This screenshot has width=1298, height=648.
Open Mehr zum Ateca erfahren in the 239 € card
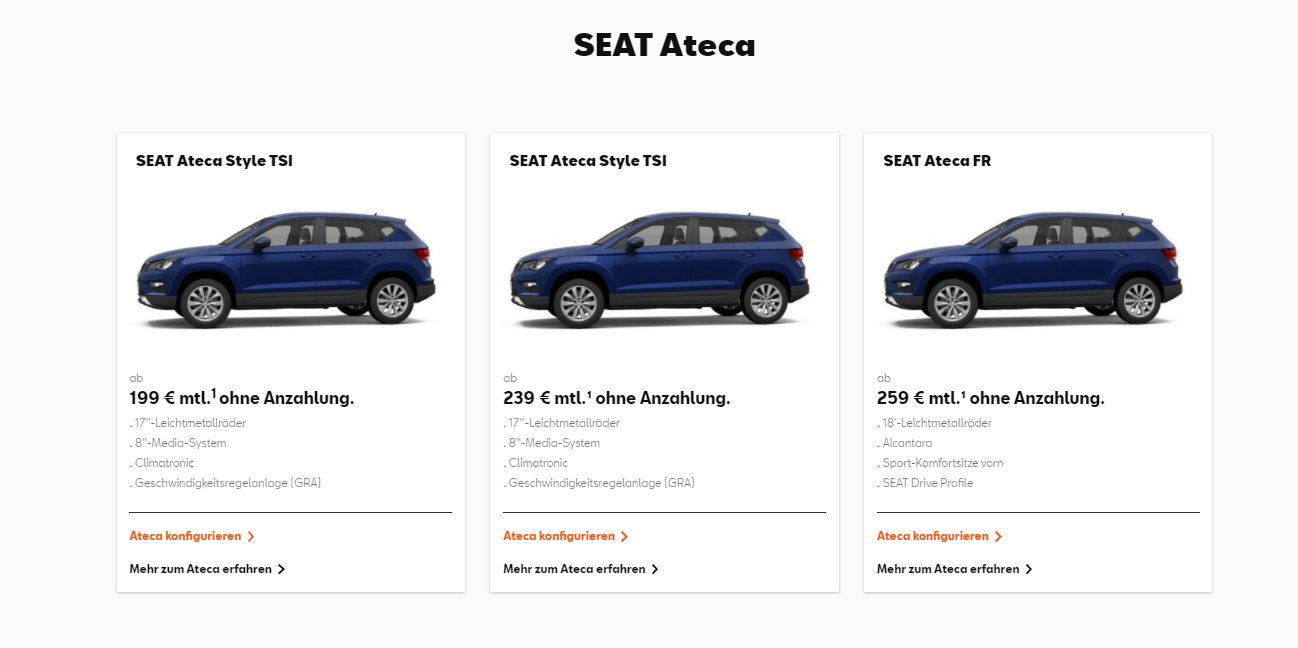tap(574, 569)
